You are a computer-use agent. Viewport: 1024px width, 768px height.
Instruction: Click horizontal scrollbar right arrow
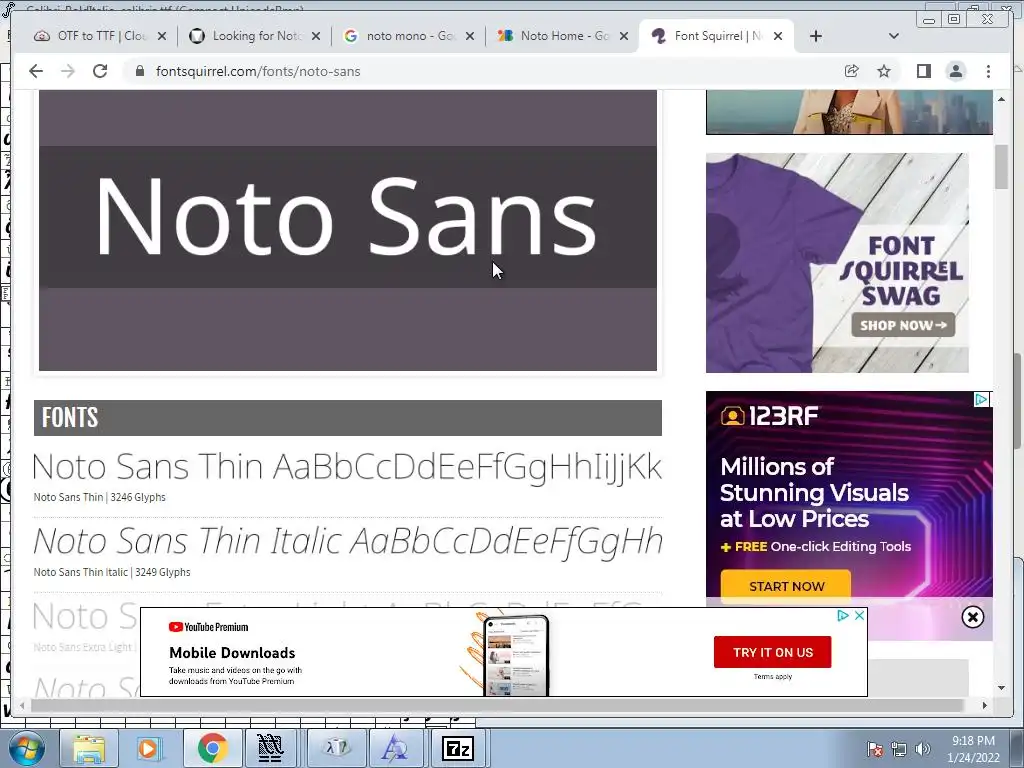985,705
